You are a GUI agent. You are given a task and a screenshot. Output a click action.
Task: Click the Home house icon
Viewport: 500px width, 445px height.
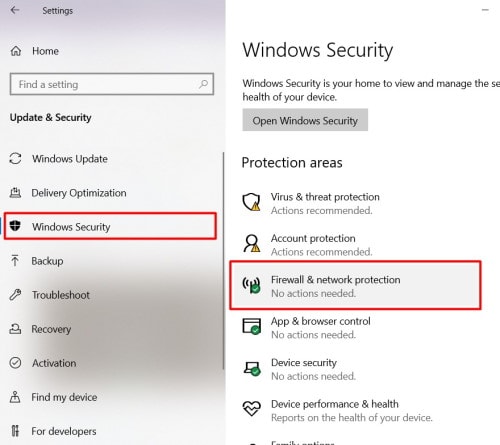click(x=16, y=51)
